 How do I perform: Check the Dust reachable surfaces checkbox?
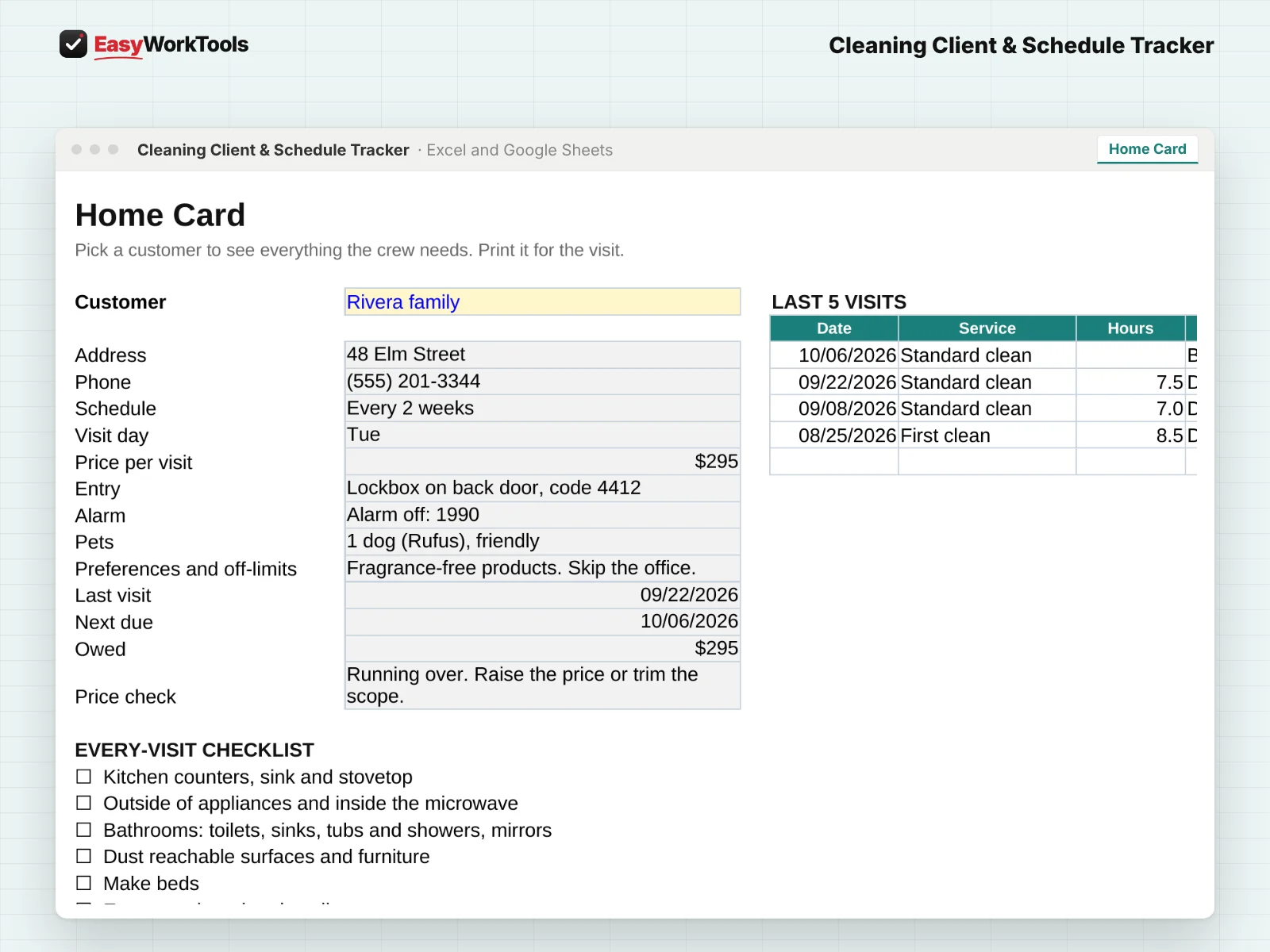pyautogui.click(x=83, y=857)
